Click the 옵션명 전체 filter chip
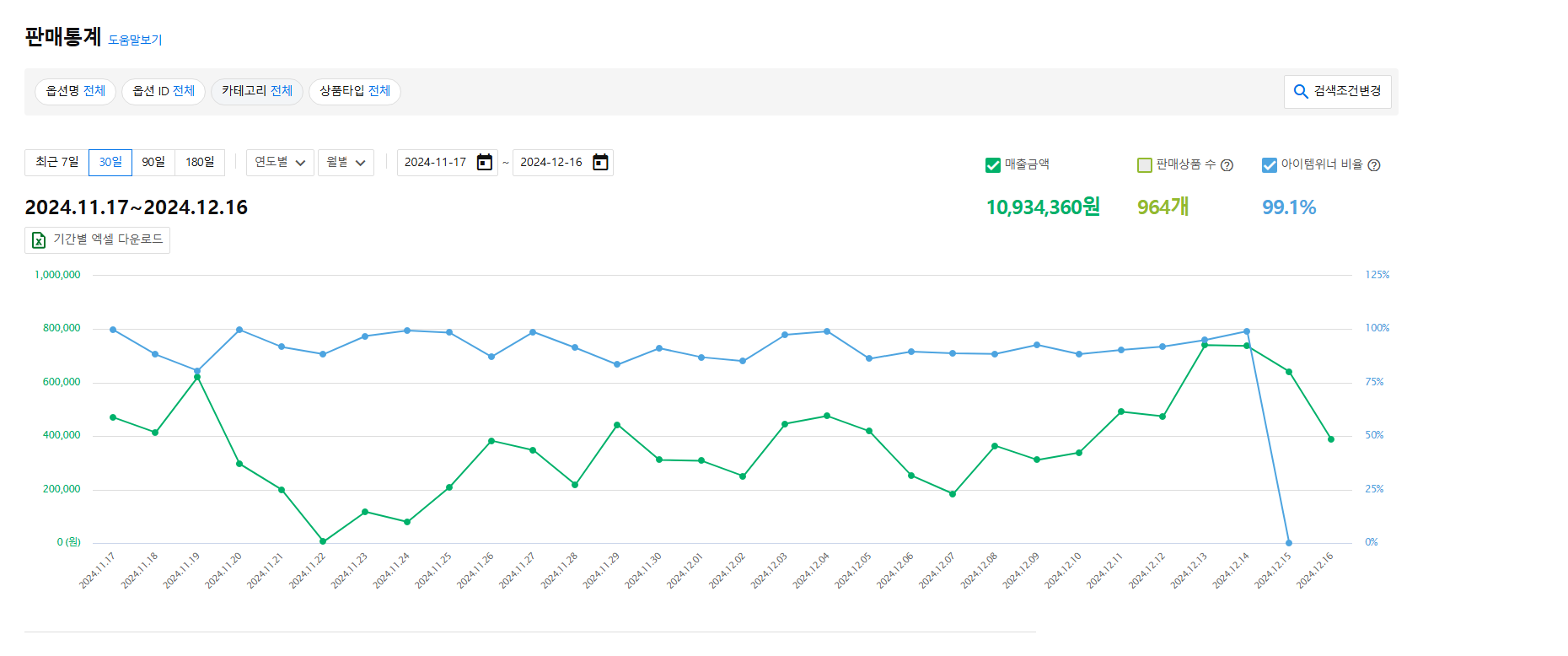1568x656 pixels. pyautogui.click(x=75, y=91)
